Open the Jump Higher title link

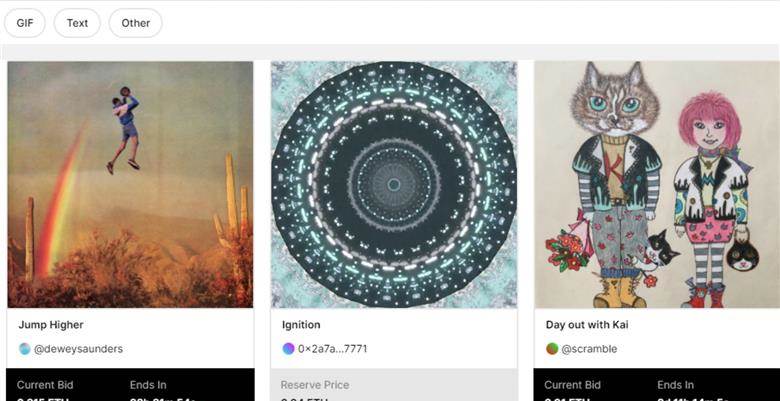(x=51, y=325)
